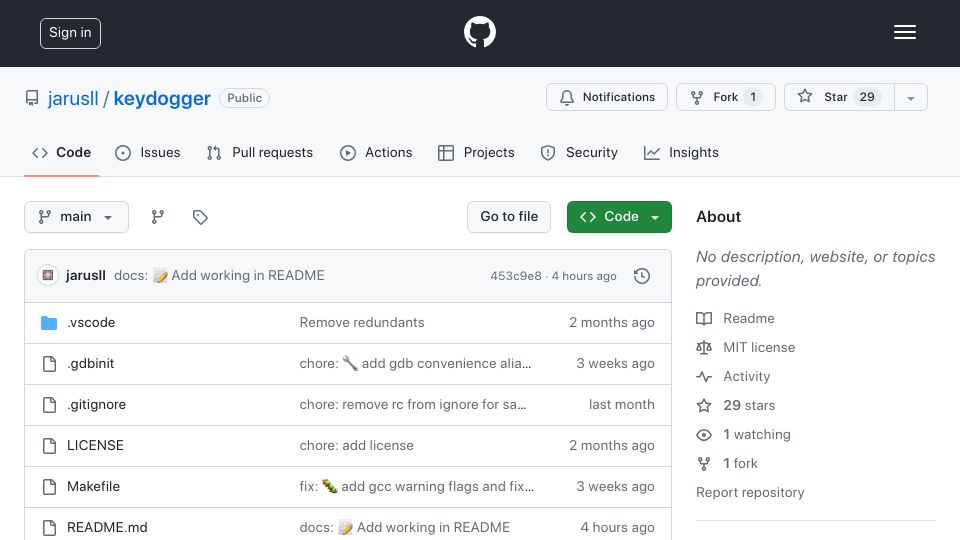Open 'remove rc from ignore' commit message
960x540 pixels.
coord(413,405)
